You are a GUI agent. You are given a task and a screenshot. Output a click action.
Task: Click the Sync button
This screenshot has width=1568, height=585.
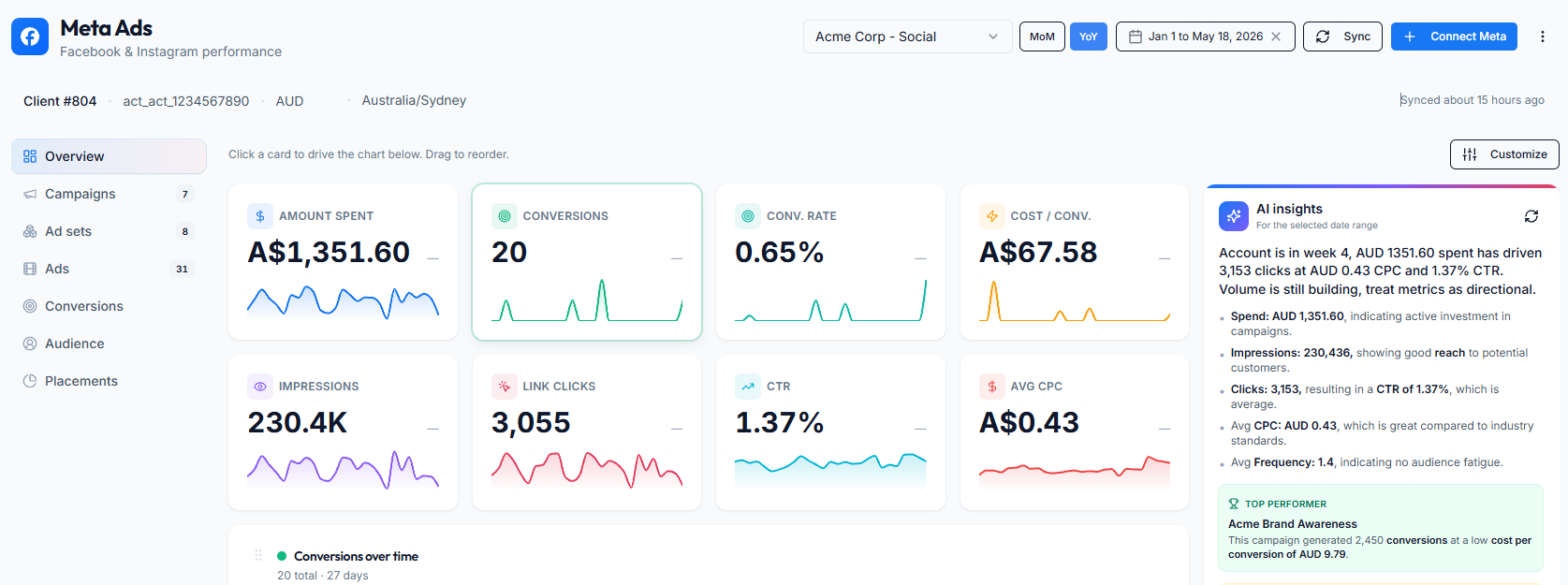(x=1342, y=37)
